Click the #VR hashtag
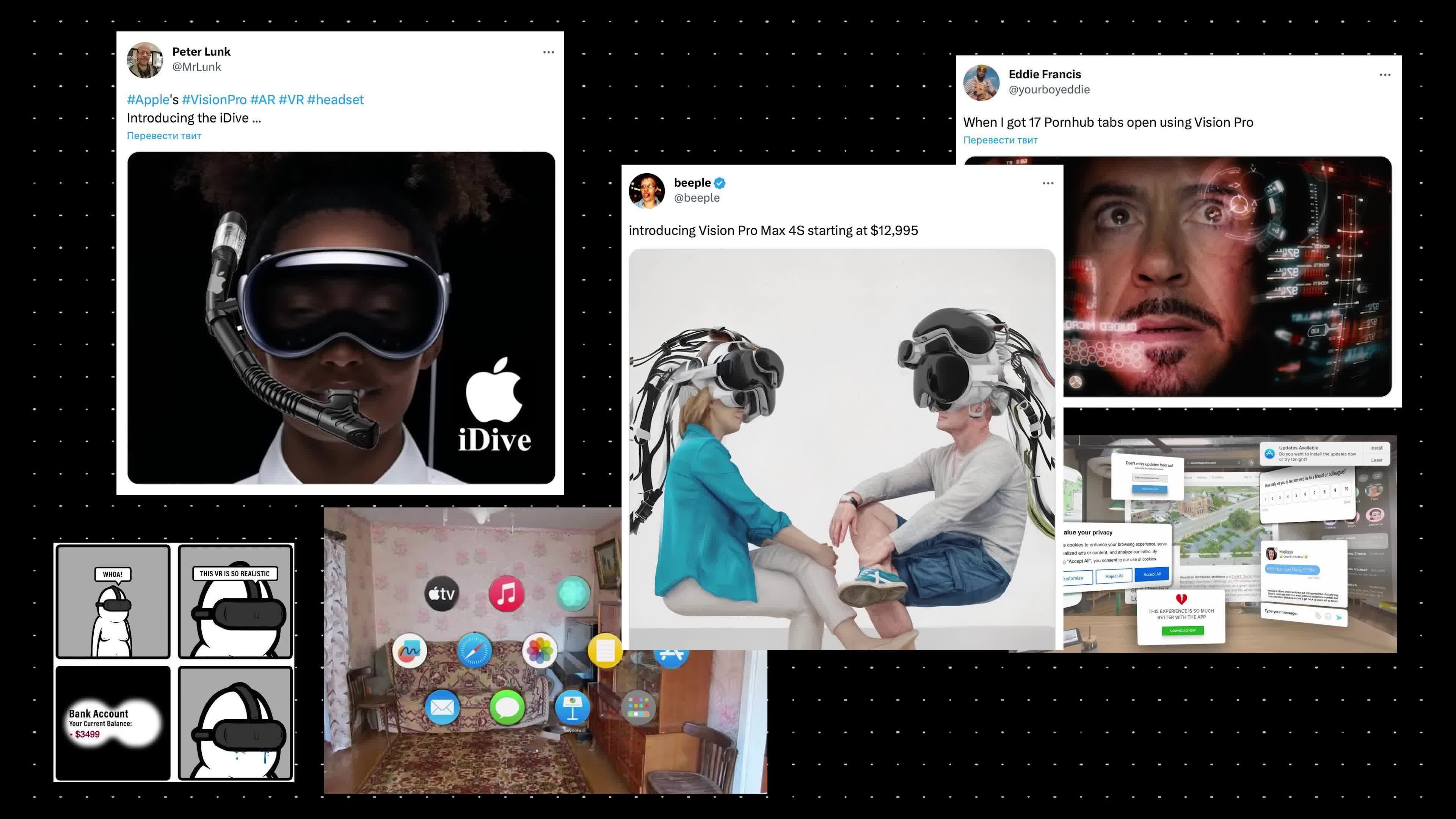The height and width of the screenshot is (819, 1456). [x=291, y=99]
